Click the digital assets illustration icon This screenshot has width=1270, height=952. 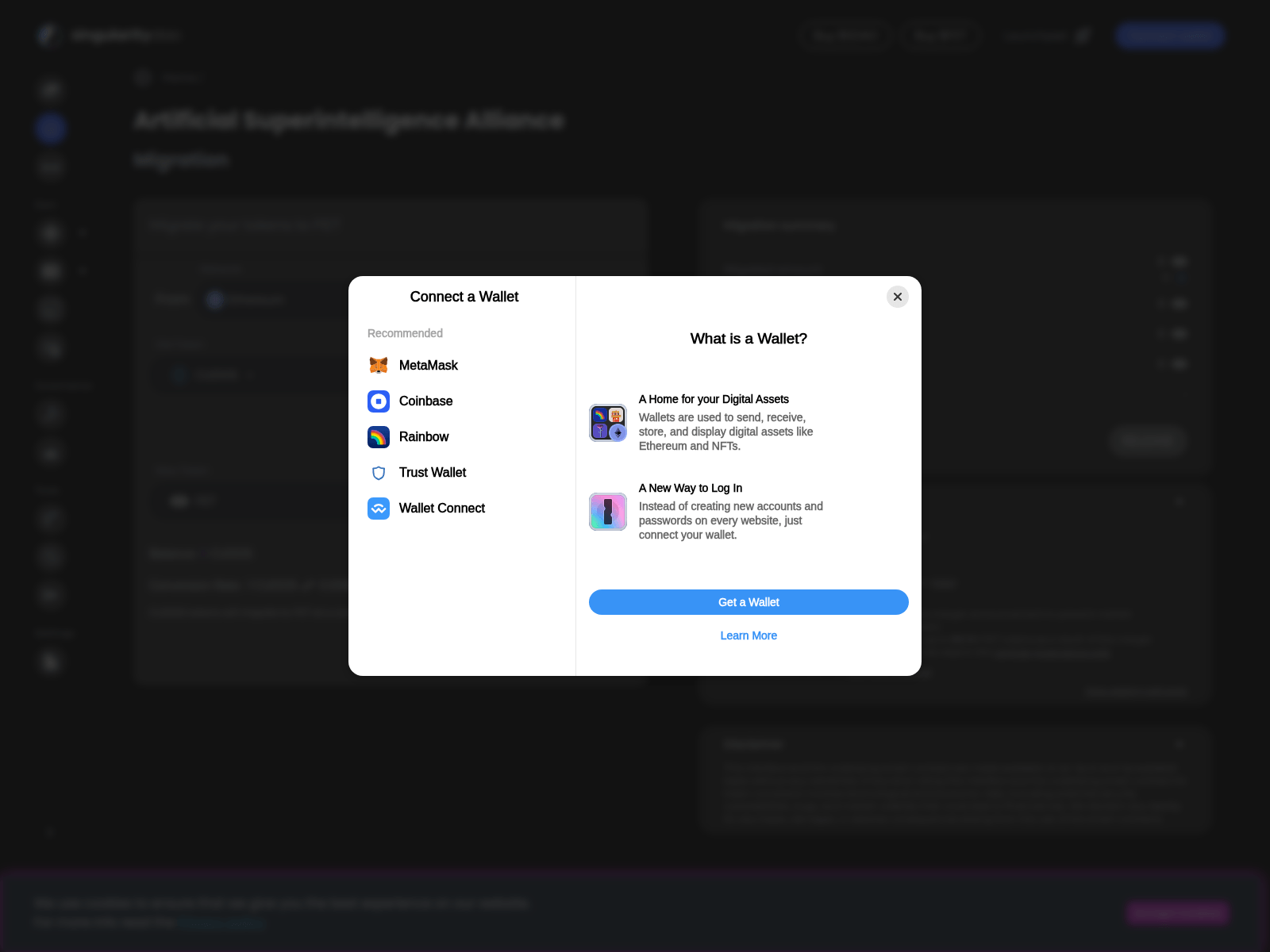608,423
